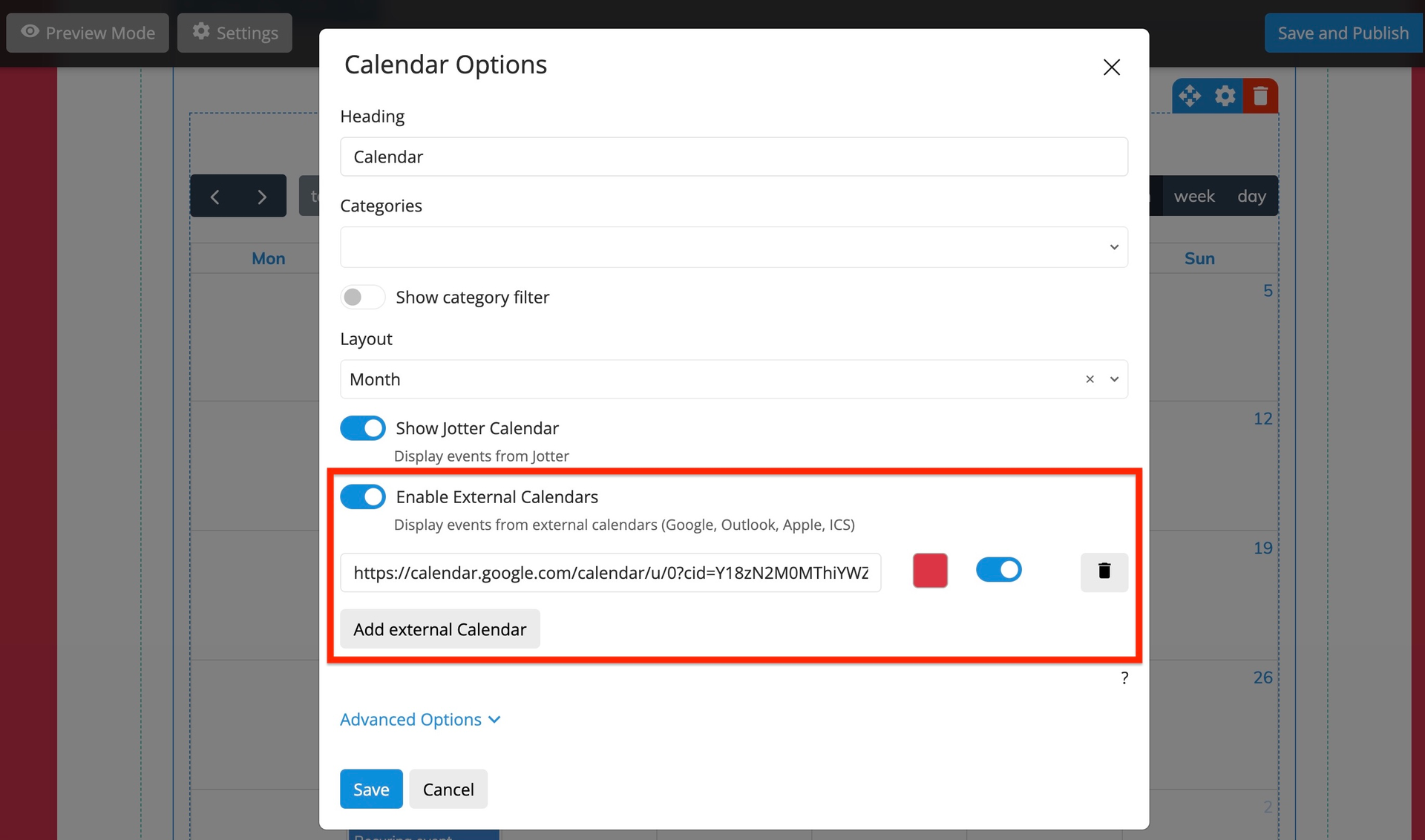Image resolution: width=1425 pixels, height=840 pixels.
Task: Open widget settings gear icon
Action: (1225, 96)
